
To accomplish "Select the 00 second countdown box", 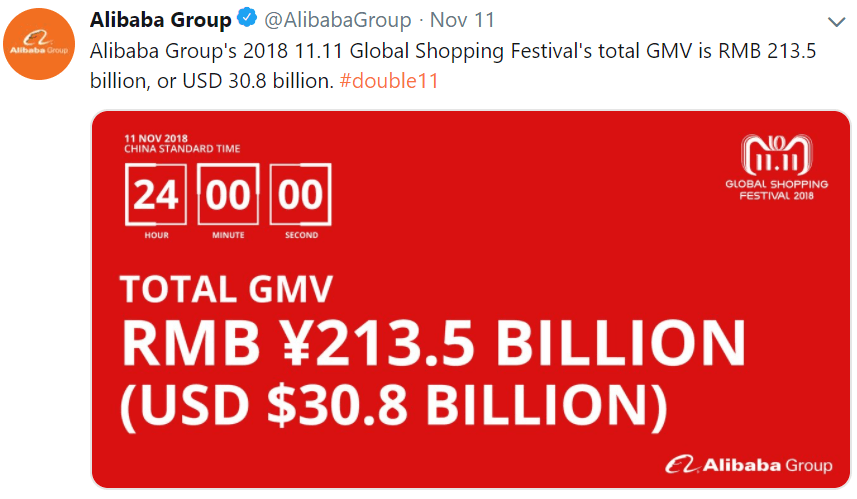I will pos(301,195).
